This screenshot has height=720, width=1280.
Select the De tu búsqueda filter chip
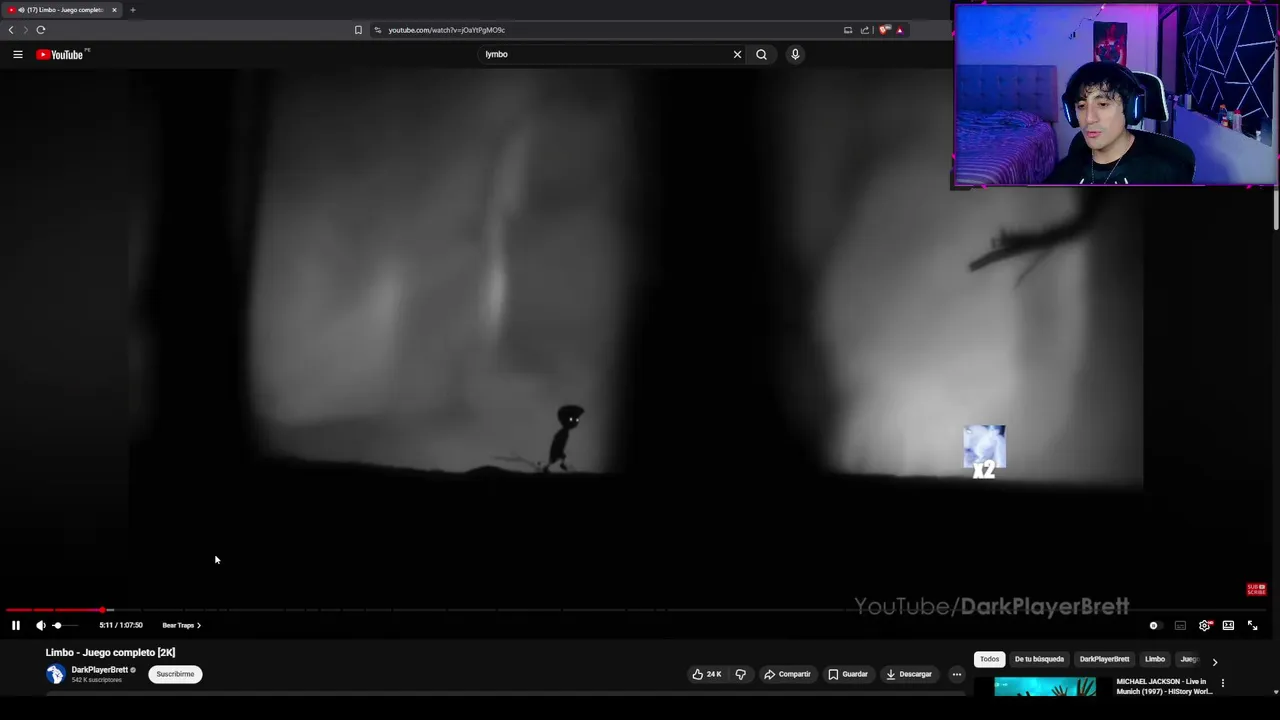pyautogui.click(x=1039, y=659)
